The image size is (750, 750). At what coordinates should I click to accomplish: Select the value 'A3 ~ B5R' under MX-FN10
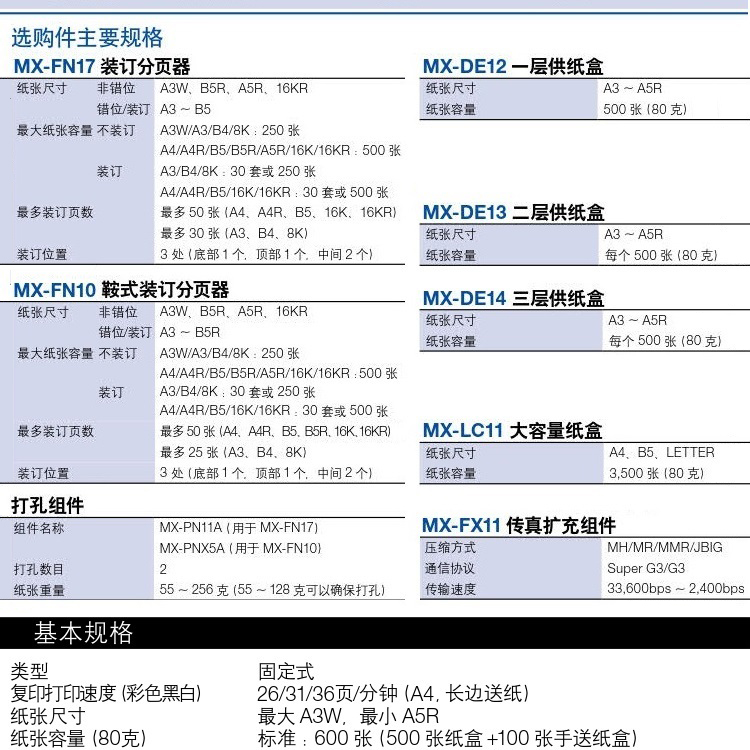coord(190,332)
